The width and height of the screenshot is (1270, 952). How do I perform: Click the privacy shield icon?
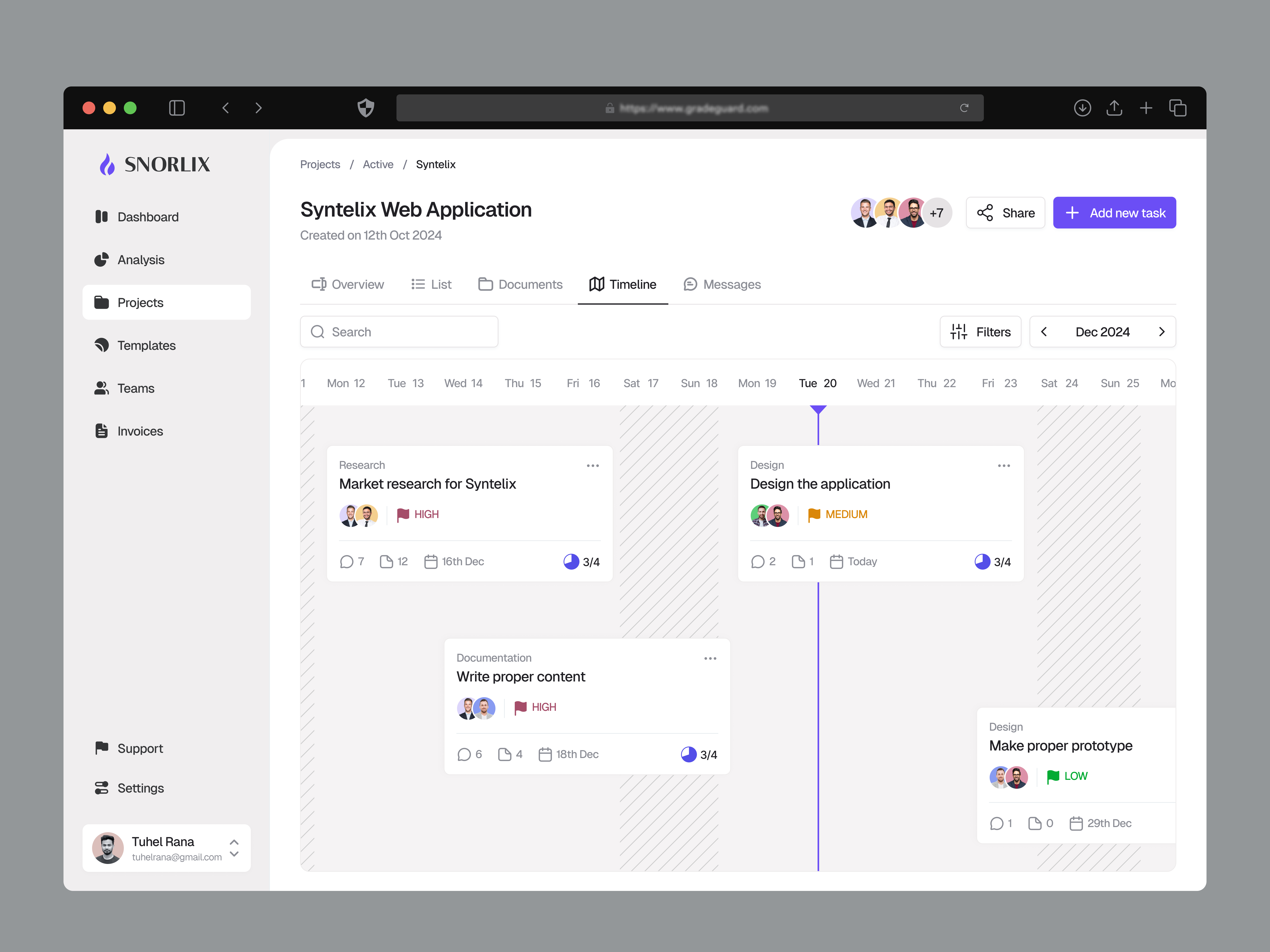coord(366,108)
